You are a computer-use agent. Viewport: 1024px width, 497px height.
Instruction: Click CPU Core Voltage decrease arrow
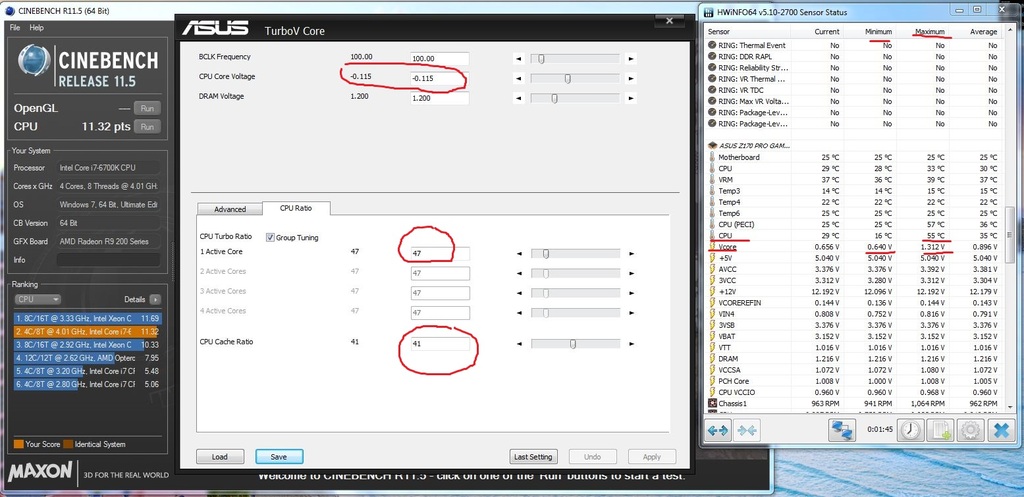point(519,79)
